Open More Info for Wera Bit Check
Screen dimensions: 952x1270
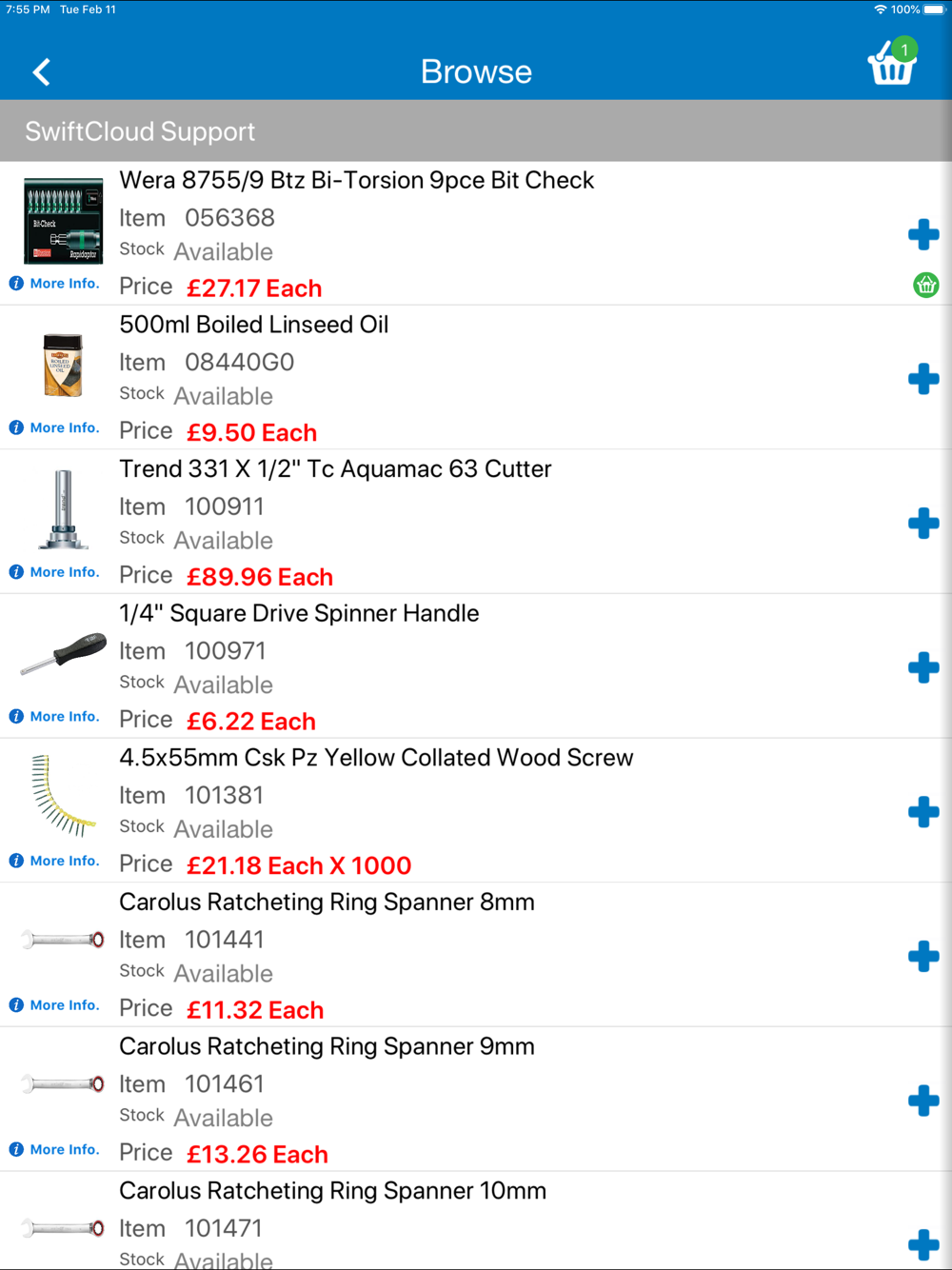pos(54,284)
